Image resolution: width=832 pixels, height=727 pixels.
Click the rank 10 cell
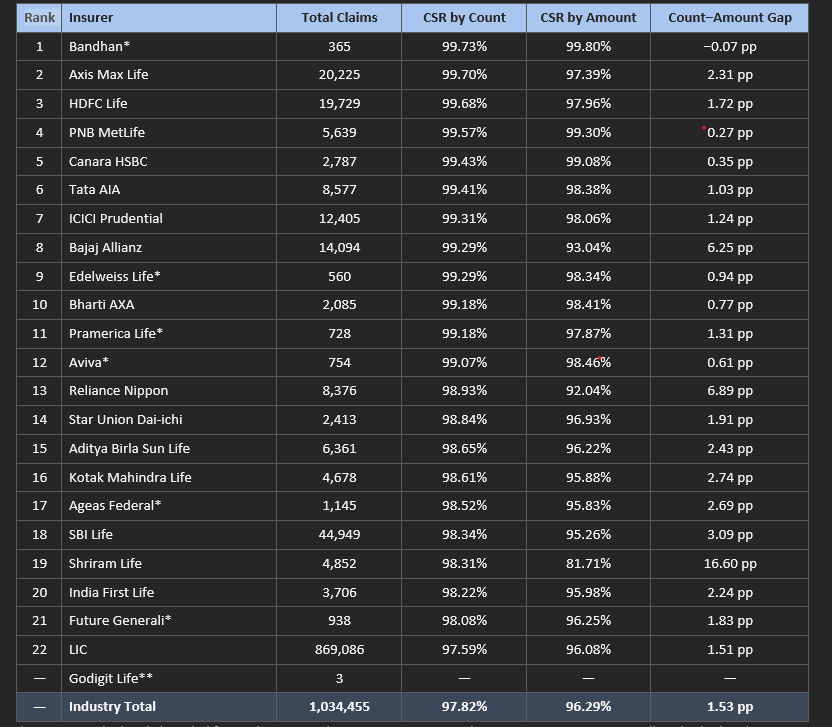point(39,305)
